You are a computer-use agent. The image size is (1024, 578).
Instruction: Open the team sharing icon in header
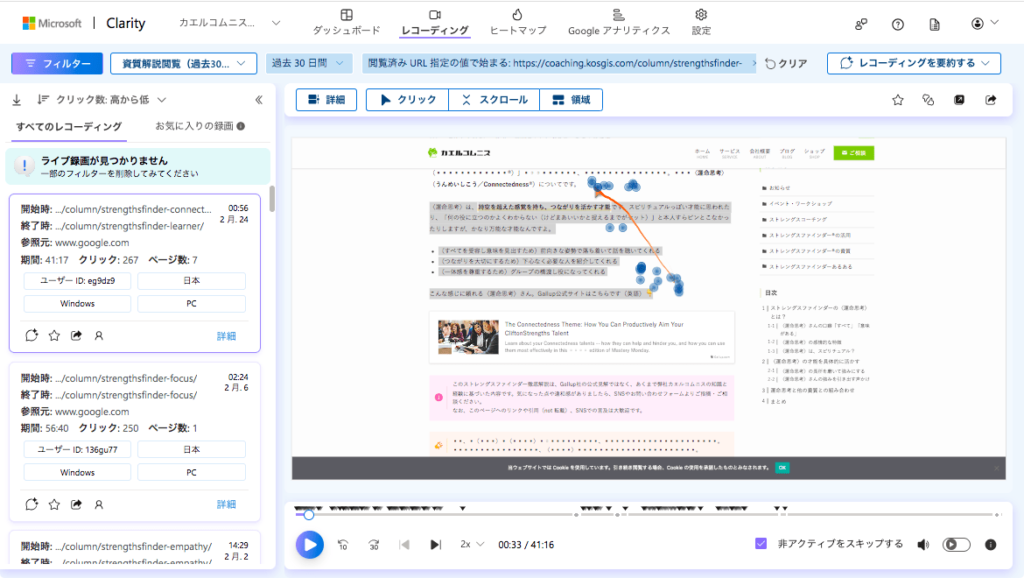861,24
